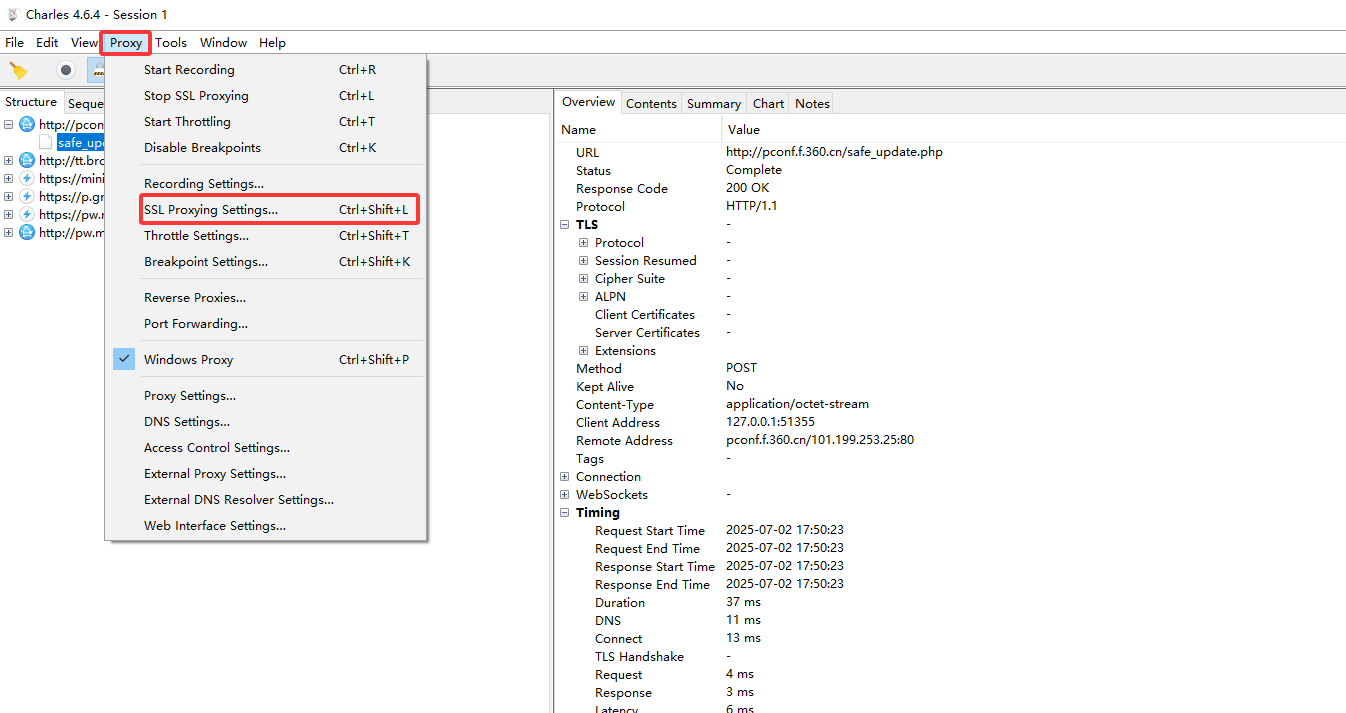This screenshot has height=713, width=1346.
Task: Open Access Control Settings... menu item
Action: pos(266,448)
